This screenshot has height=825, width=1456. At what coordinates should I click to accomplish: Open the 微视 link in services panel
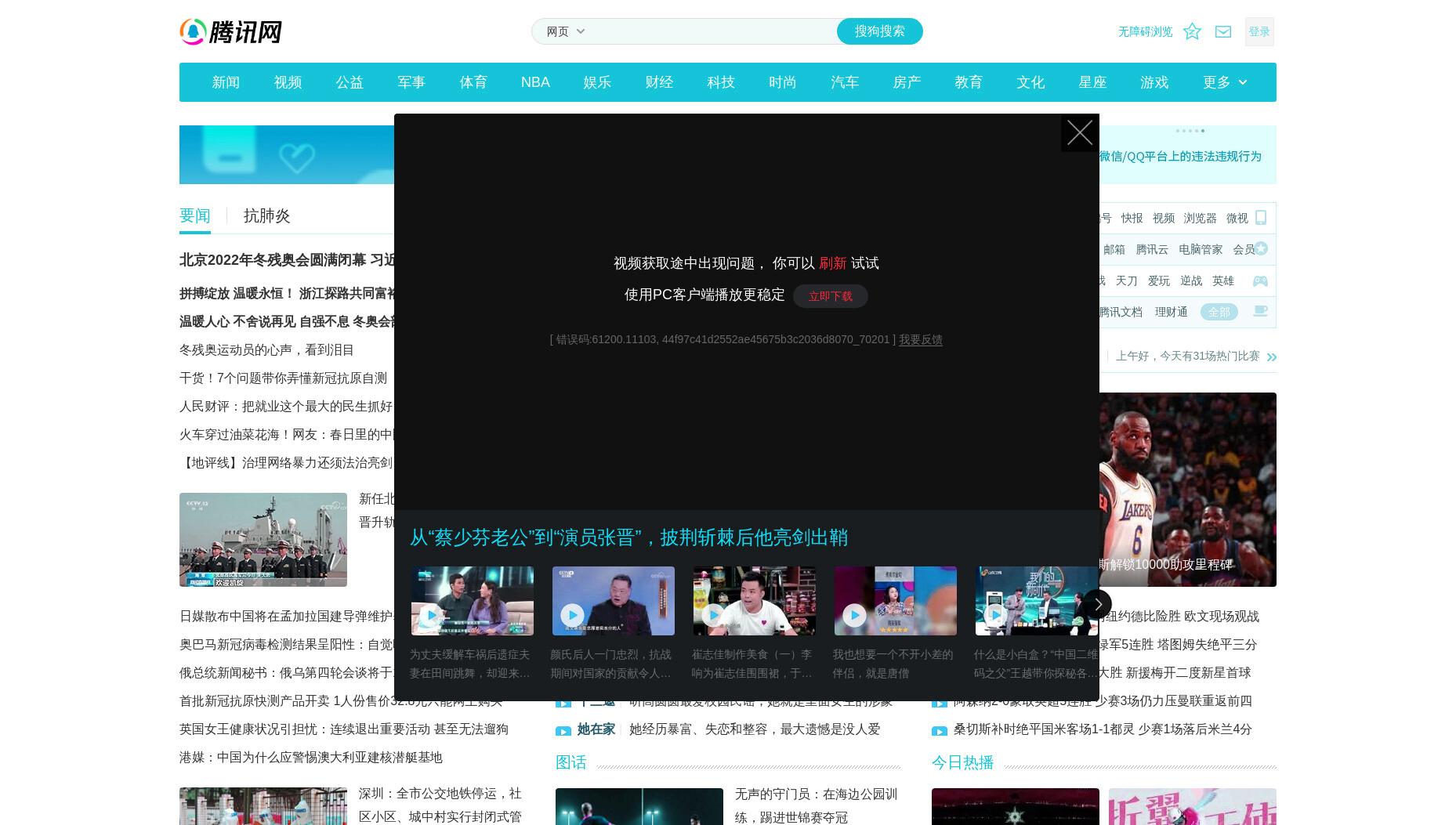[1237, 218]
